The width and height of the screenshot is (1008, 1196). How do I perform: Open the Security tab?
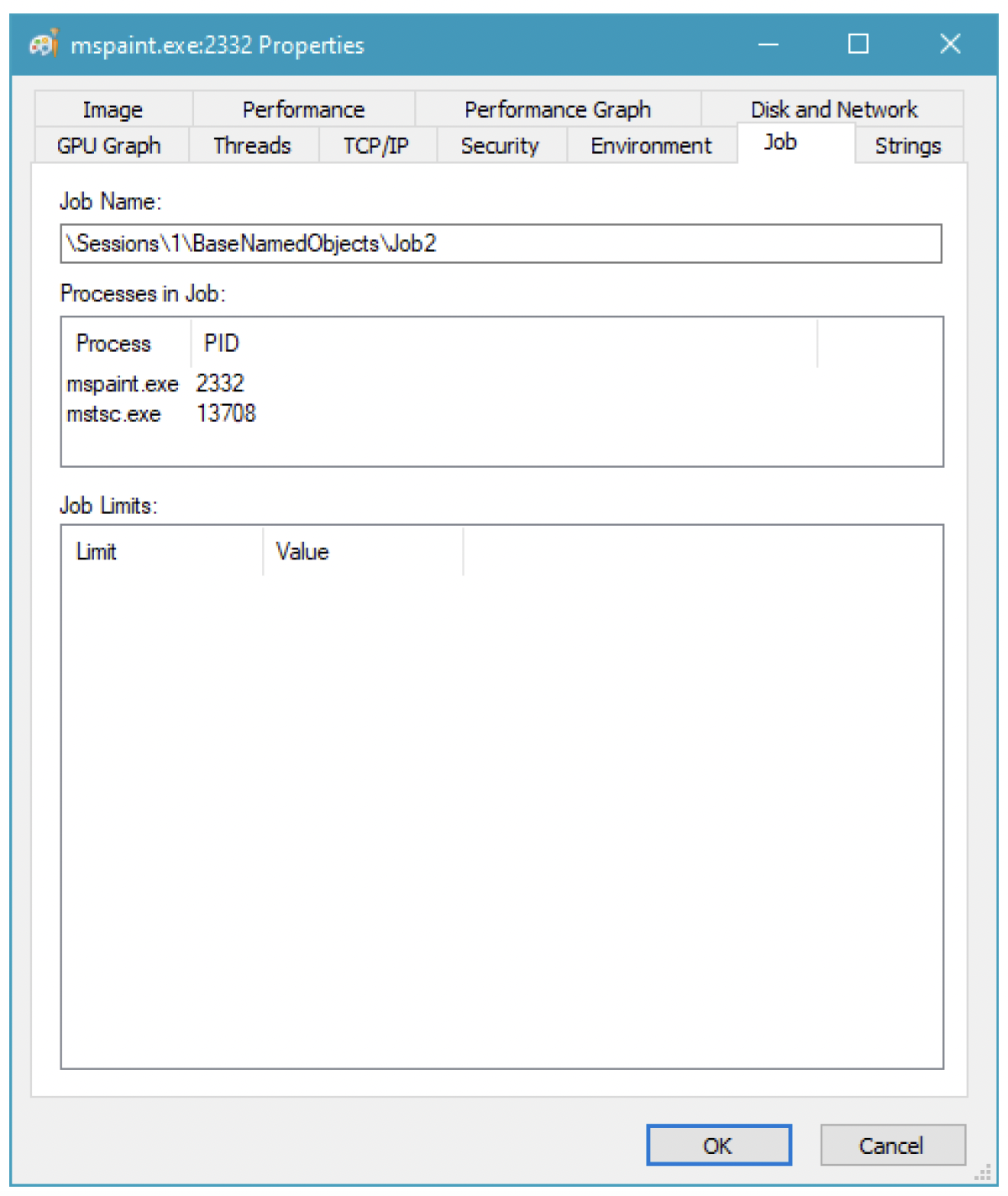click(500, 145)
